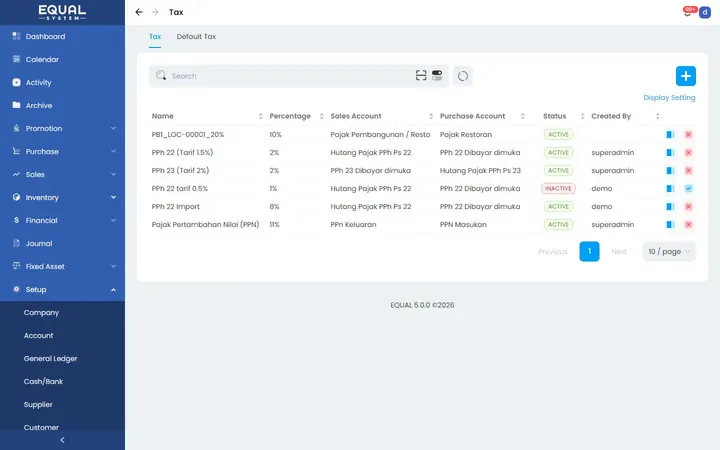
Task: Collapse the Setup sidebar menu
Action: pos(62,289)
